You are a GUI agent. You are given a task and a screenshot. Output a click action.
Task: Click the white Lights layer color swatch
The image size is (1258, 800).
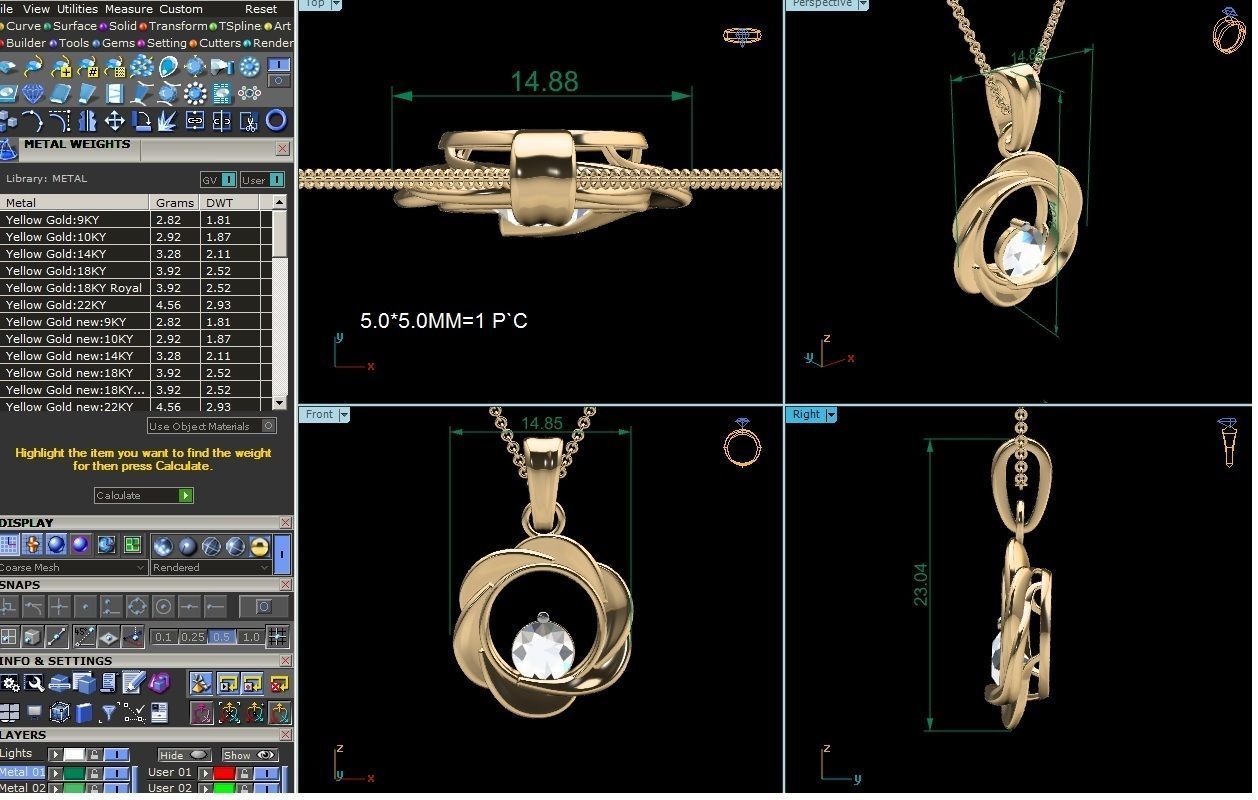pyautogui.click(x=74, y=755)
